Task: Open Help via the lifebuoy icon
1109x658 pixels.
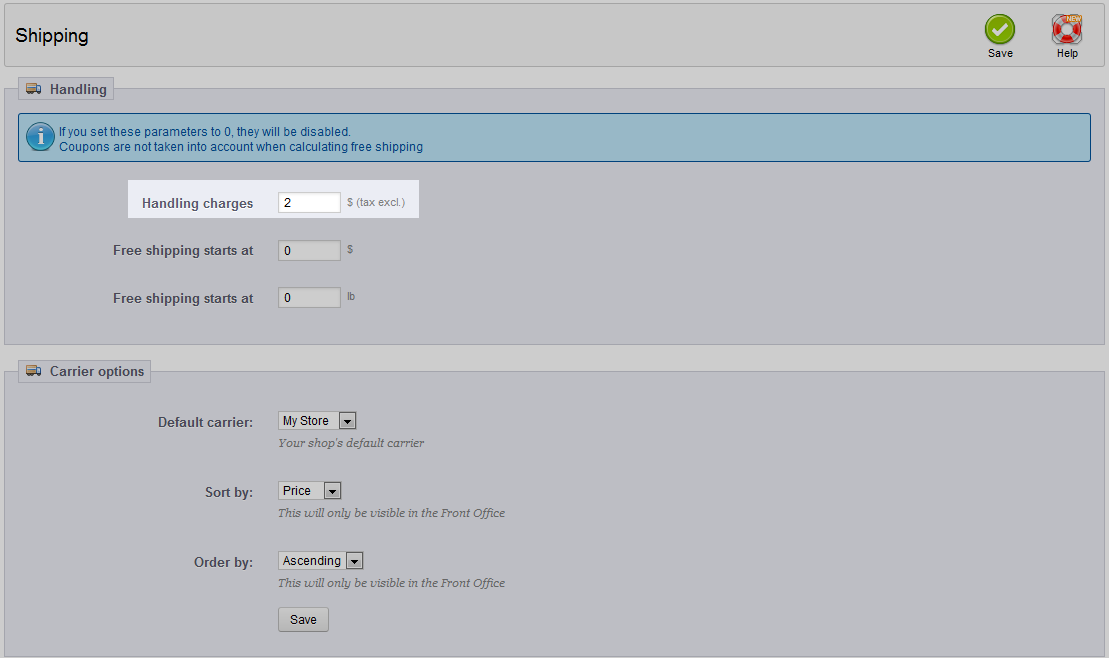Action: [1067, 30]
